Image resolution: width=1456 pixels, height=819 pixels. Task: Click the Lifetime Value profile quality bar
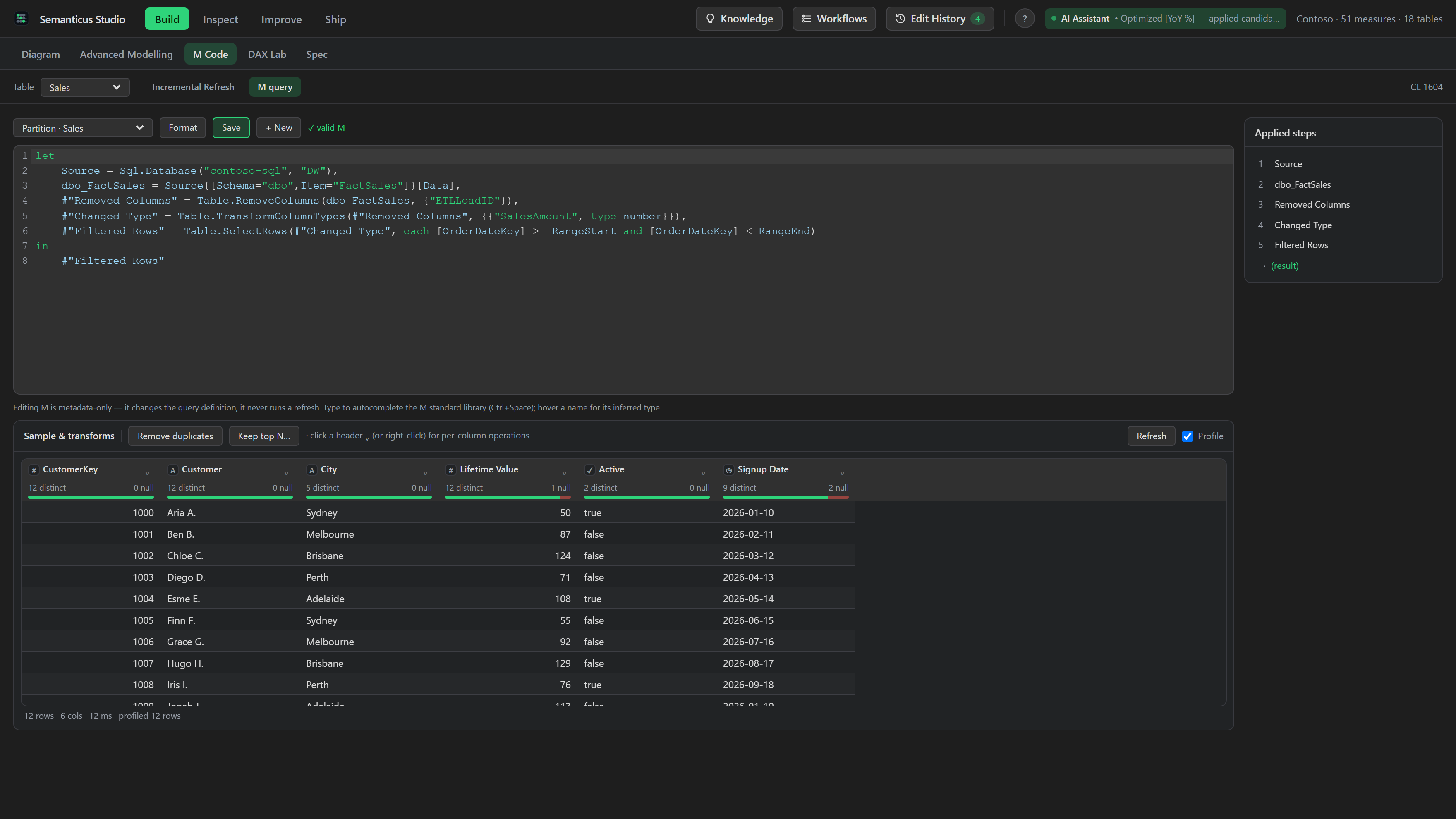coord(508,497)
